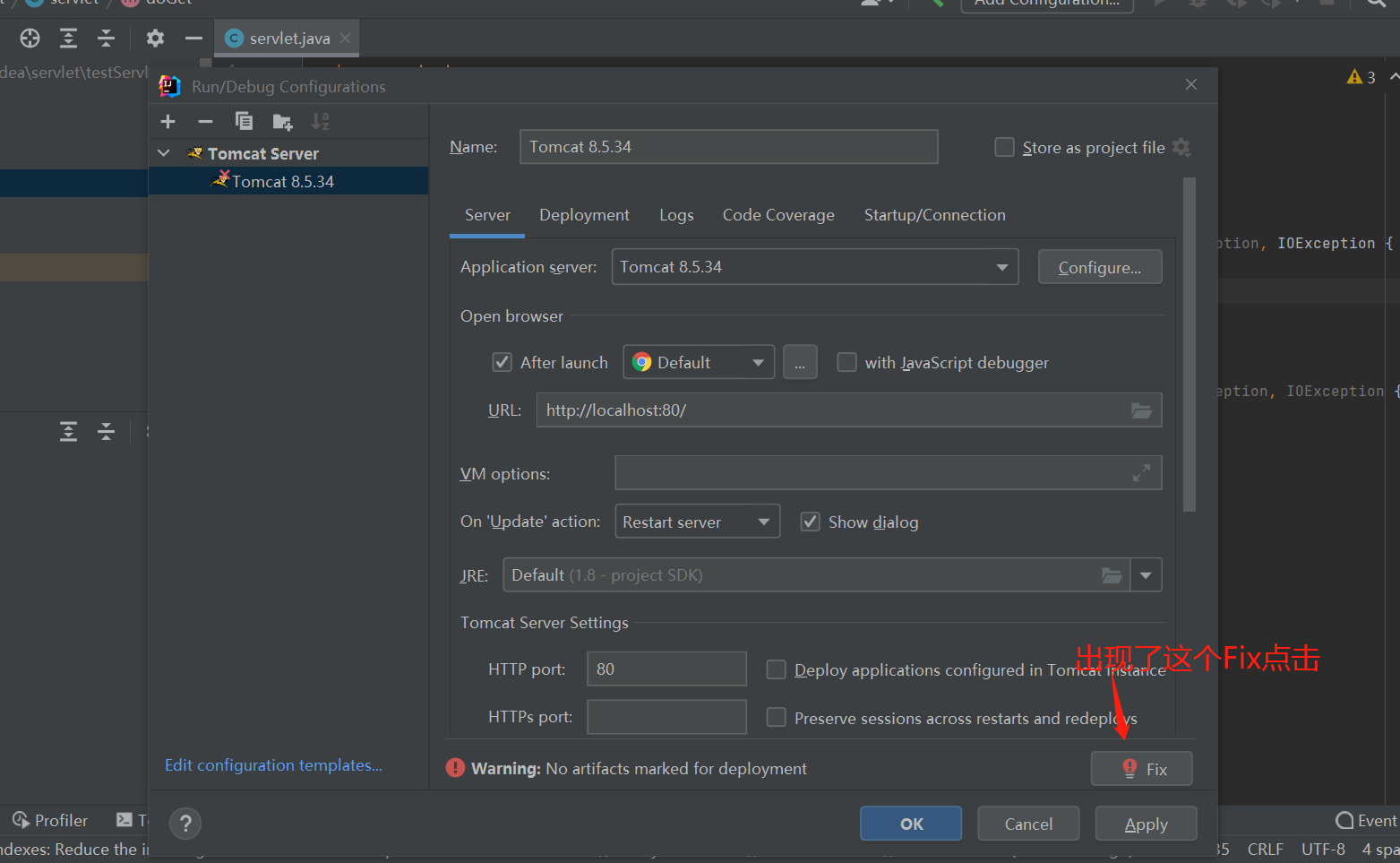Click the HTTPs port field

pyautogui.click(x=666, y=717)
